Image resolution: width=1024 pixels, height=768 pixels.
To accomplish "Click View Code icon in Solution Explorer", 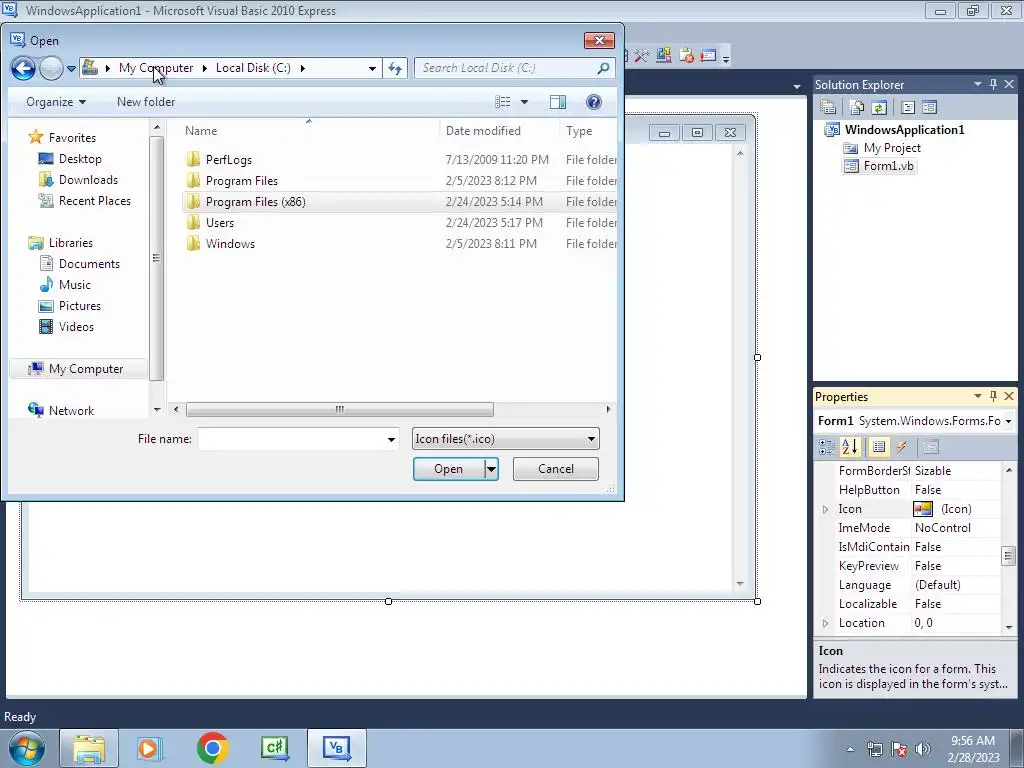I will 908,107.
